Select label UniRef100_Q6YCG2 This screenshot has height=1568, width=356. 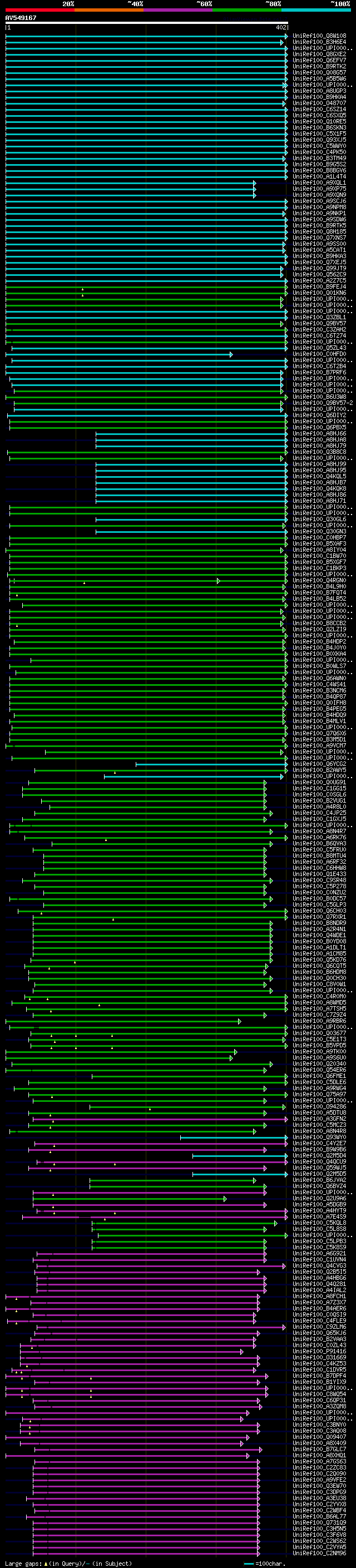coord(319,764)
